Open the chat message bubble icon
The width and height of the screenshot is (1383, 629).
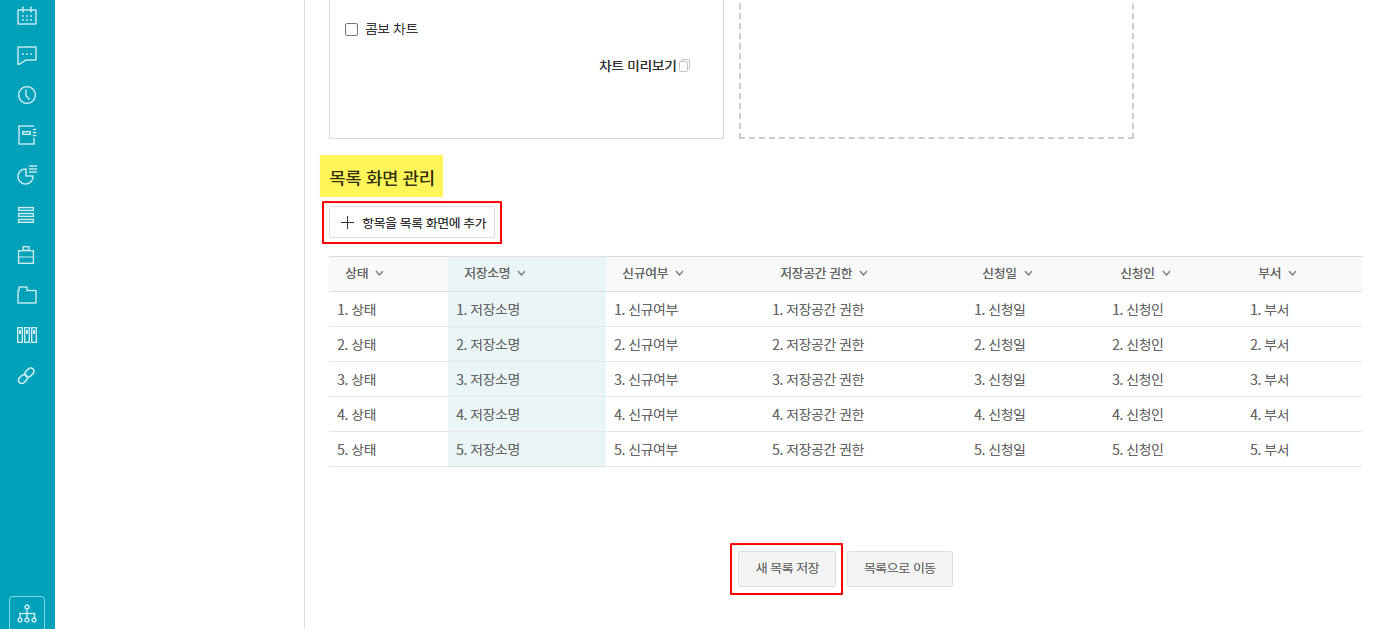[x=27, y=55]
